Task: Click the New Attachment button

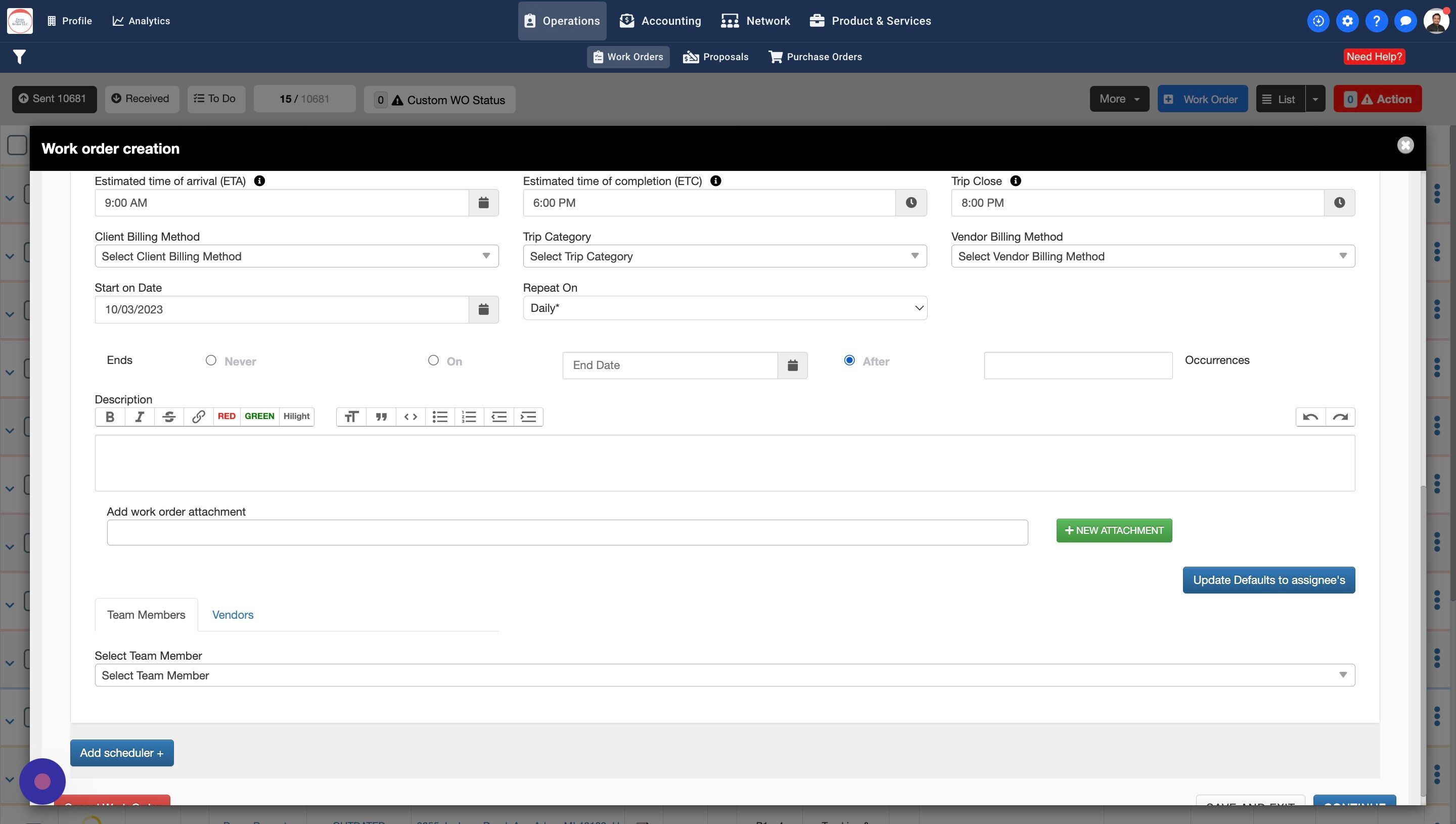Action: (1114, 530)
